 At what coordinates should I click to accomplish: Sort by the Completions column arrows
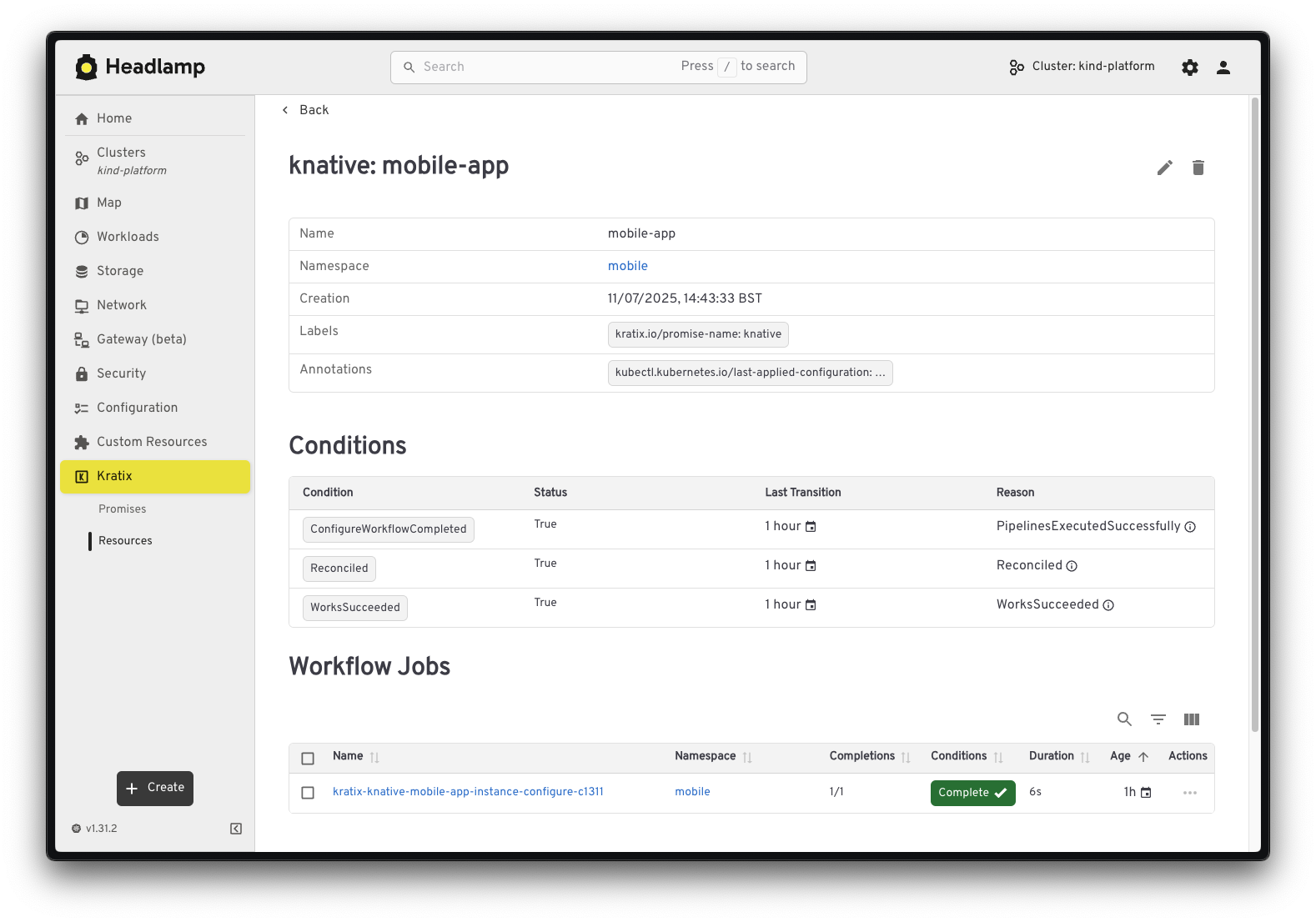(x=906, y=758)
